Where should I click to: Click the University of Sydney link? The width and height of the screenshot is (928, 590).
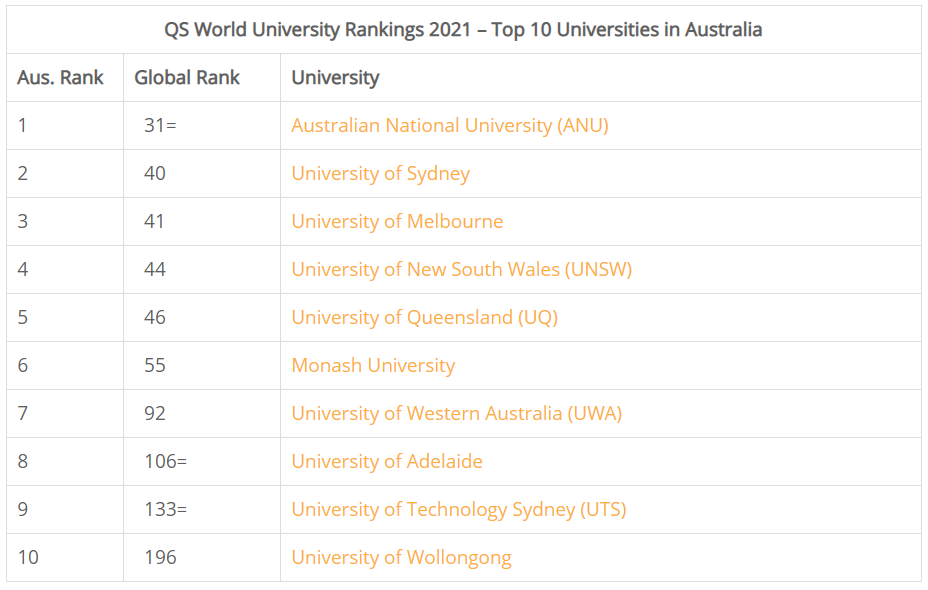[x=380, y=174]
